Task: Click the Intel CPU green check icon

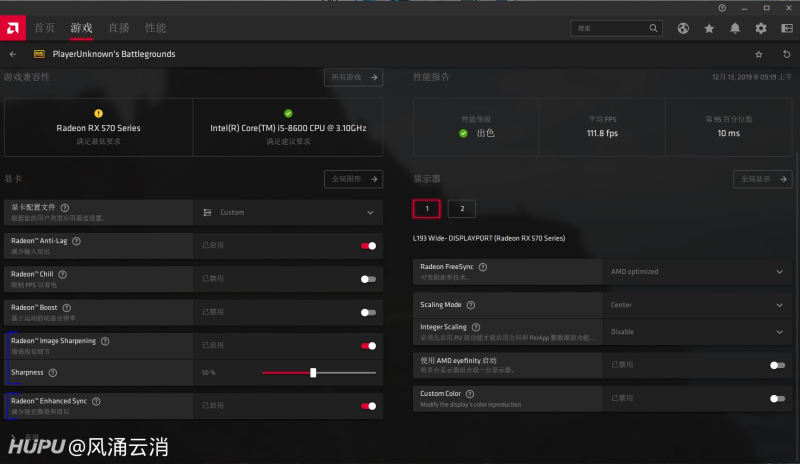Action: 288,113
